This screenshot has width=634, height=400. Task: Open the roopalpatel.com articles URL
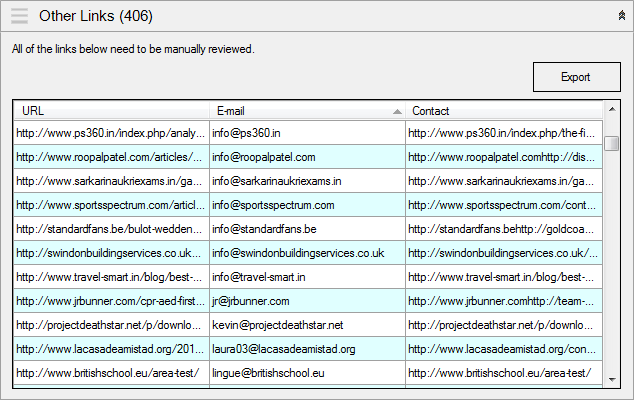pyautogui.click(x=112, y=157)
